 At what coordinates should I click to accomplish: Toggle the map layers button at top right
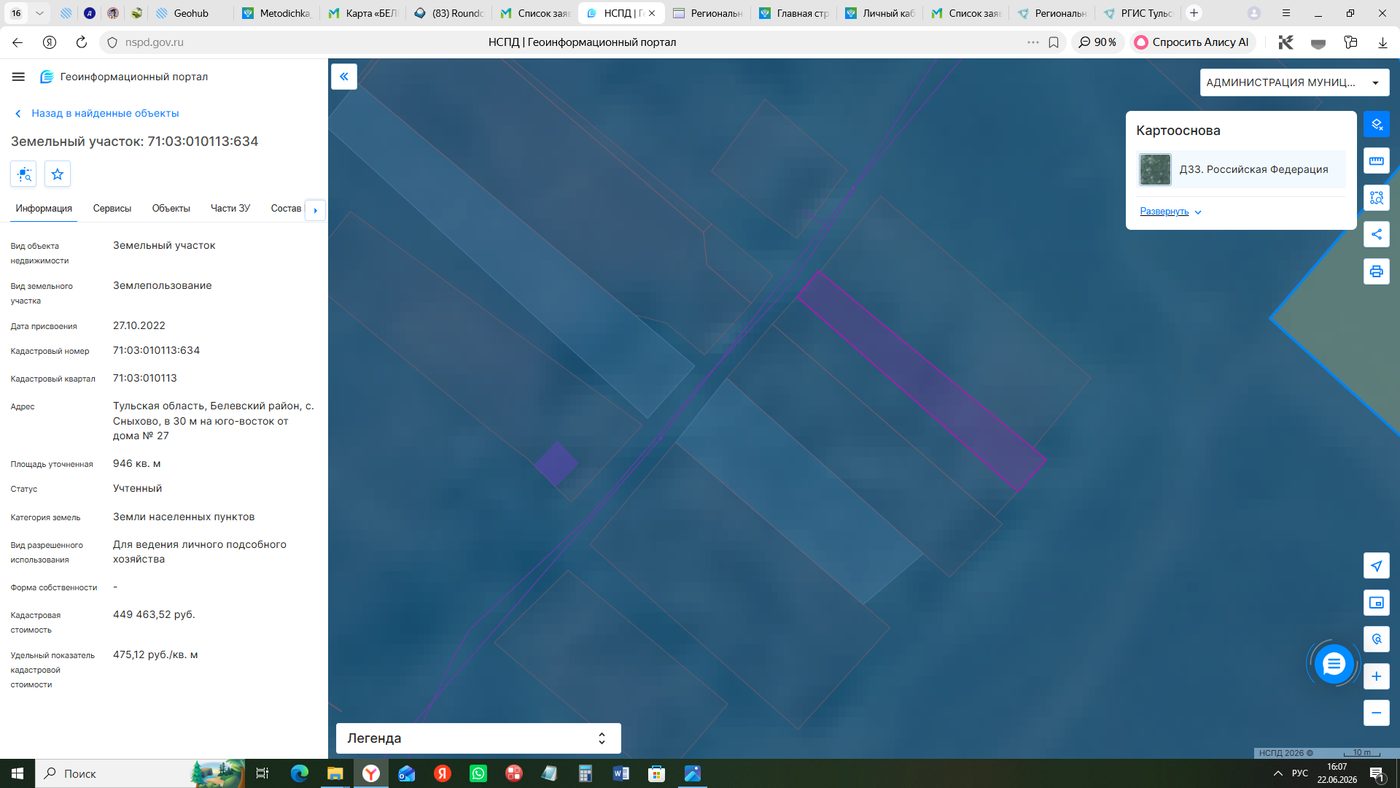click(x=1377, y=124)
